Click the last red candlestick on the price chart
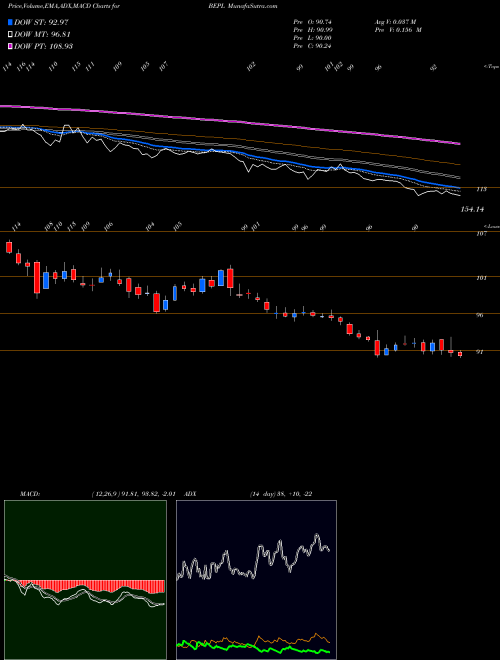The width and height of the screenshot is (500, 660). pos(460,354)
